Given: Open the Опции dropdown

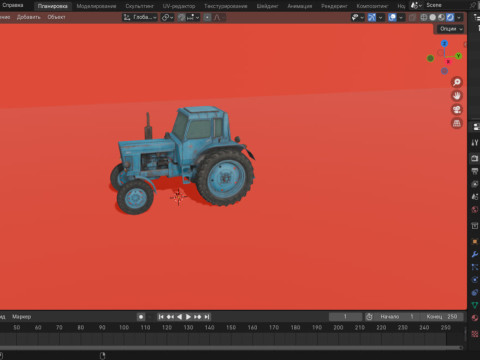Looking at the screenshot, I should (451, 29).
